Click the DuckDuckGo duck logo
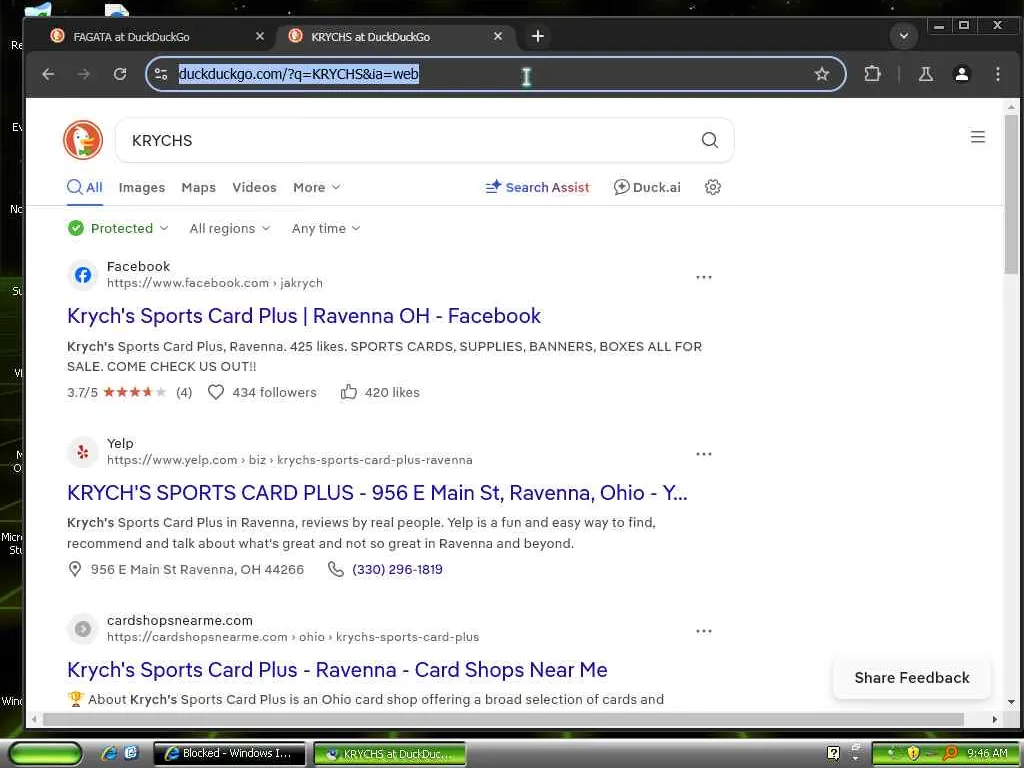 pos(83,140)
